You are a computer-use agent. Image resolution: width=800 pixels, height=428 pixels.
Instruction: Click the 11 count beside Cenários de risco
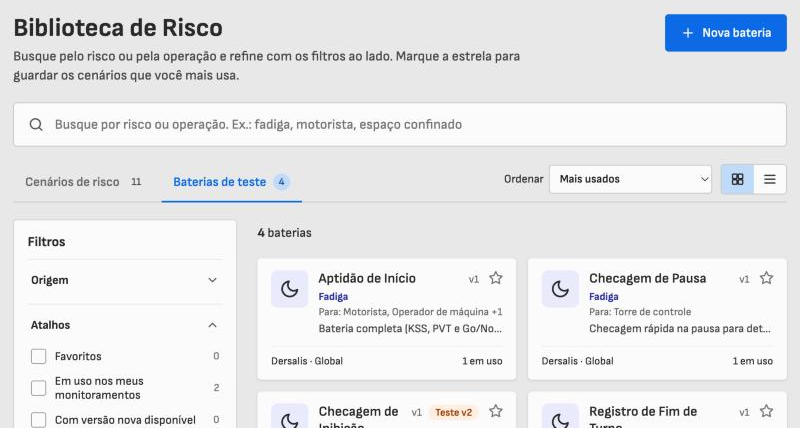[x=136, y=182]
